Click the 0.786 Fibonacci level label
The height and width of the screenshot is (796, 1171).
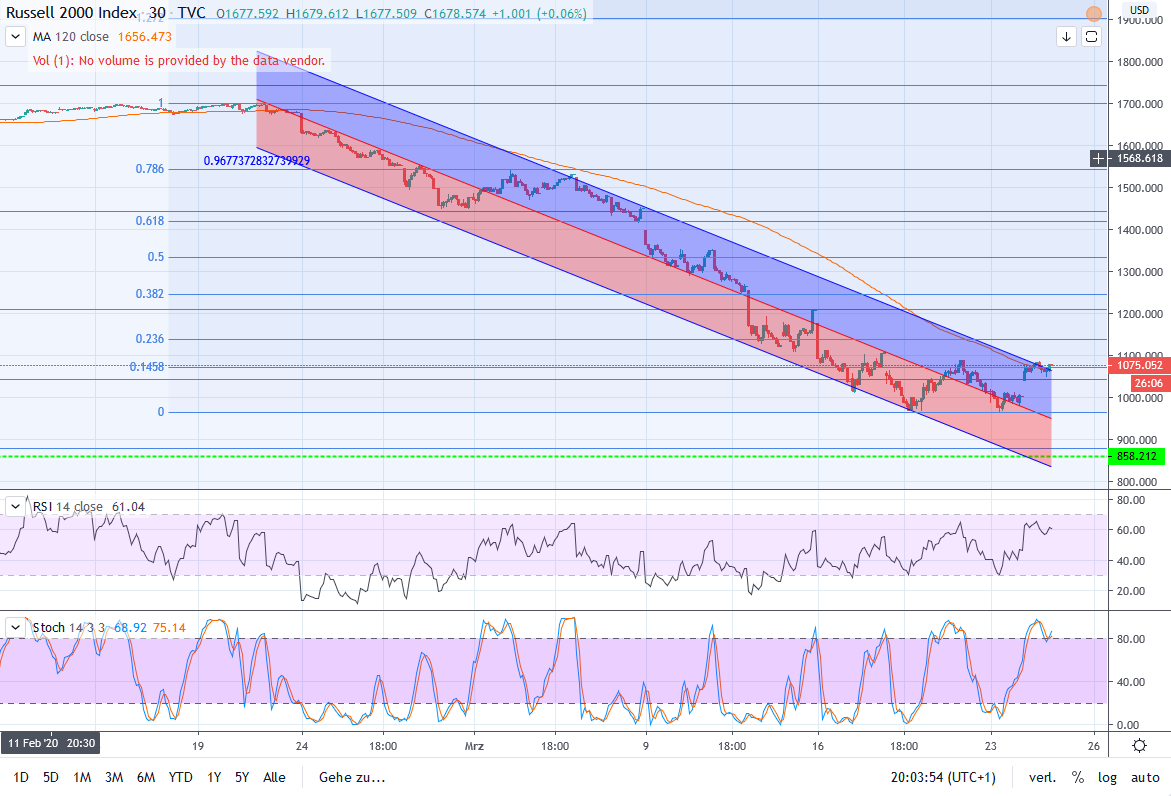point(149,169)
